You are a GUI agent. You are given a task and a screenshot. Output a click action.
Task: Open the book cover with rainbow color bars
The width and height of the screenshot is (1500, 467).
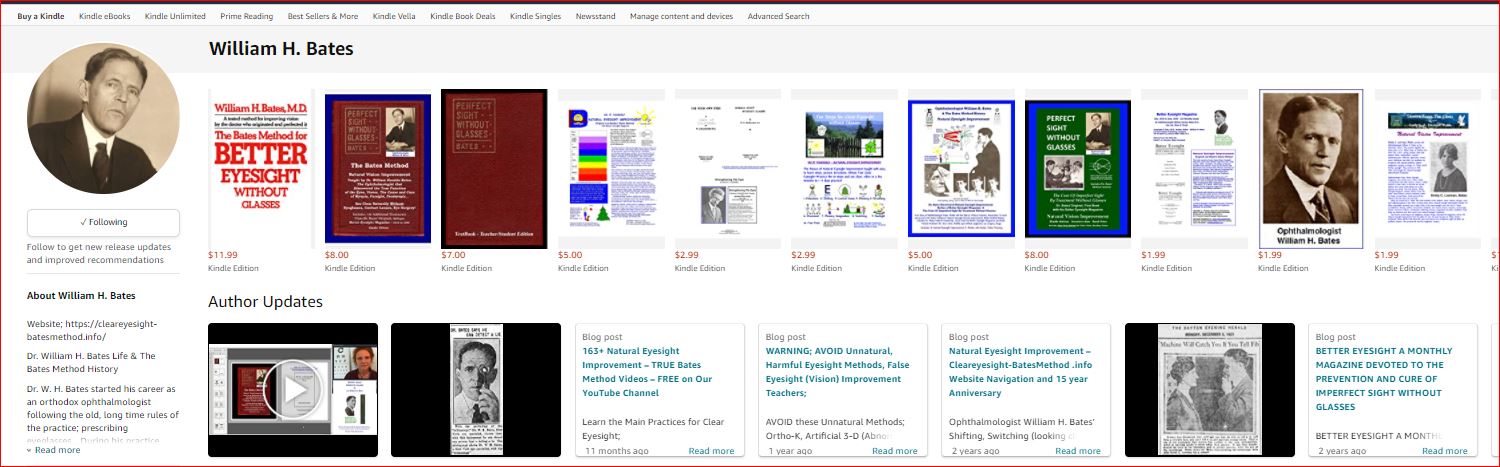[x=611, y=168]
